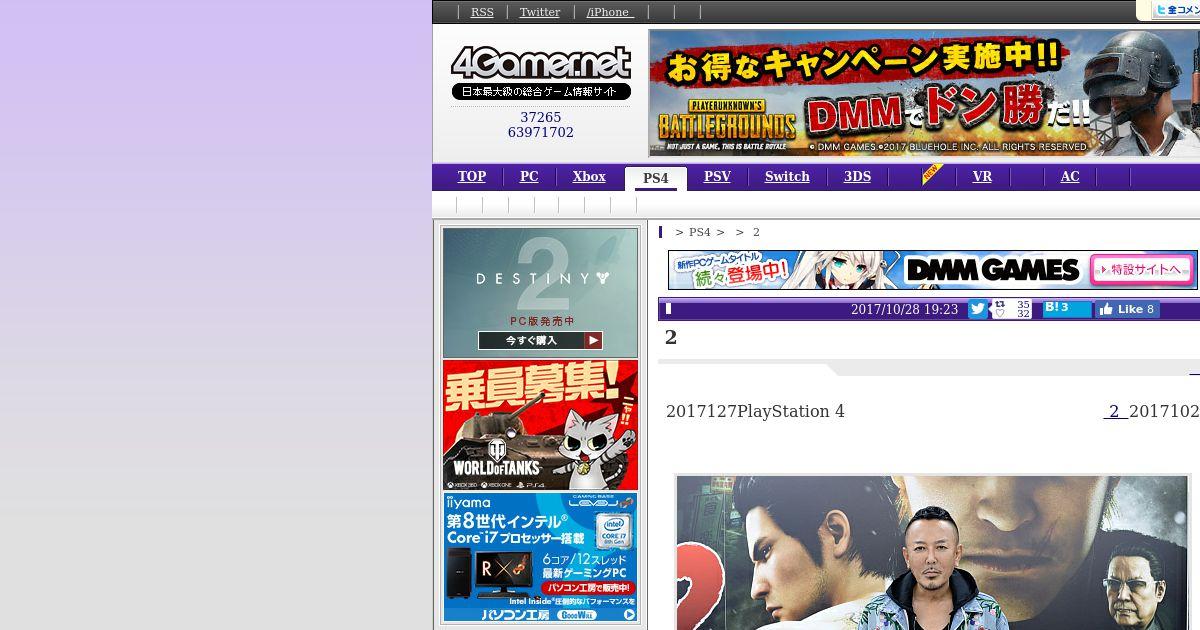
Task: Click the comment button at top right
Action: coord(1175,10)
